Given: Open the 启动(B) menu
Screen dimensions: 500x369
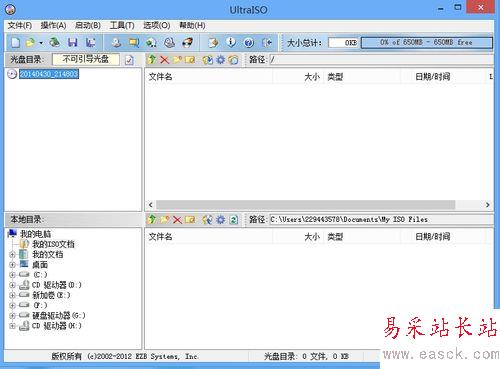Looking at the screenshot, I should pos(88,25).
